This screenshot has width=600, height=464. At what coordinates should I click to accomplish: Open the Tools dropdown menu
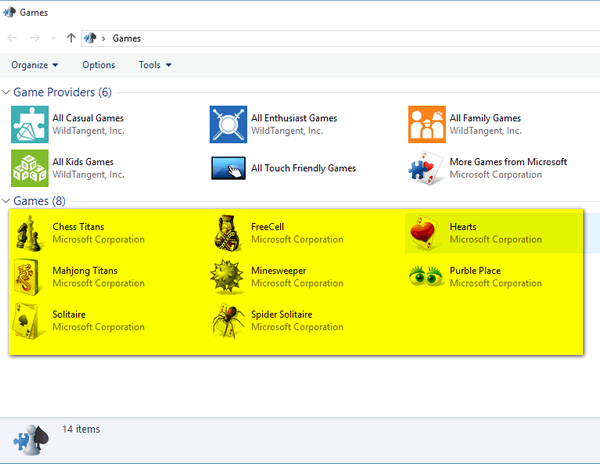pyautogui.click(x=155, y=65)
